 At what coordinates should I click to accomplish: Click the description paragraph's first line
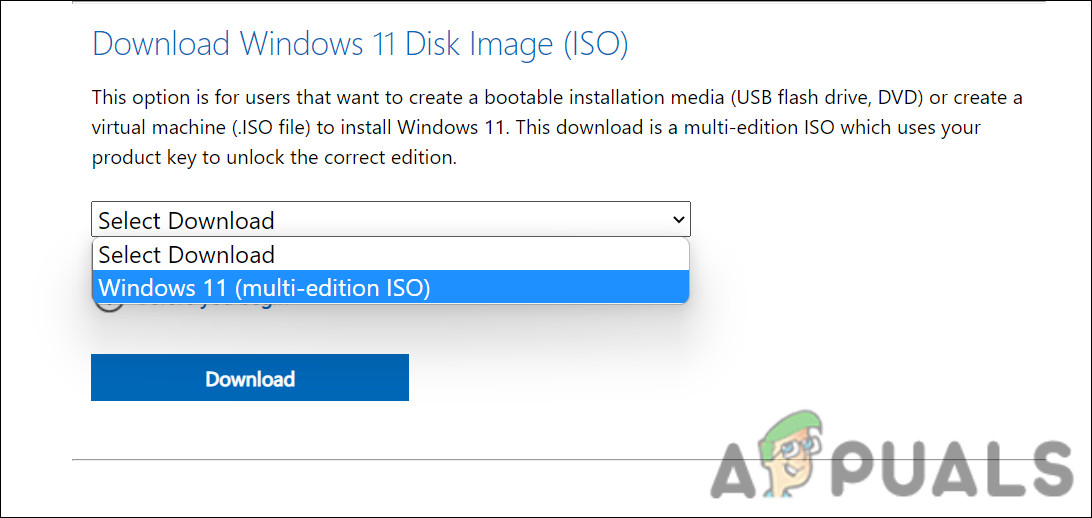point(556,98)
